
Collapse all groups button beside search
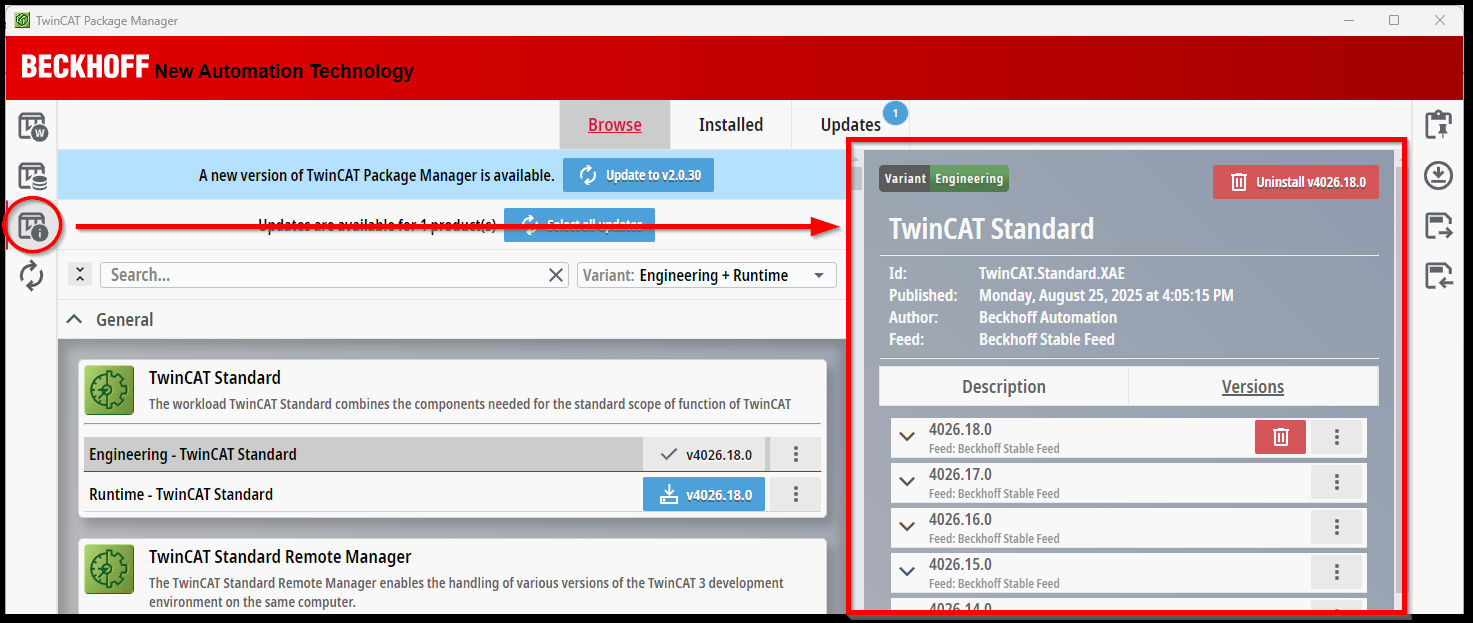pyautogui.click(x=80, y=275)
